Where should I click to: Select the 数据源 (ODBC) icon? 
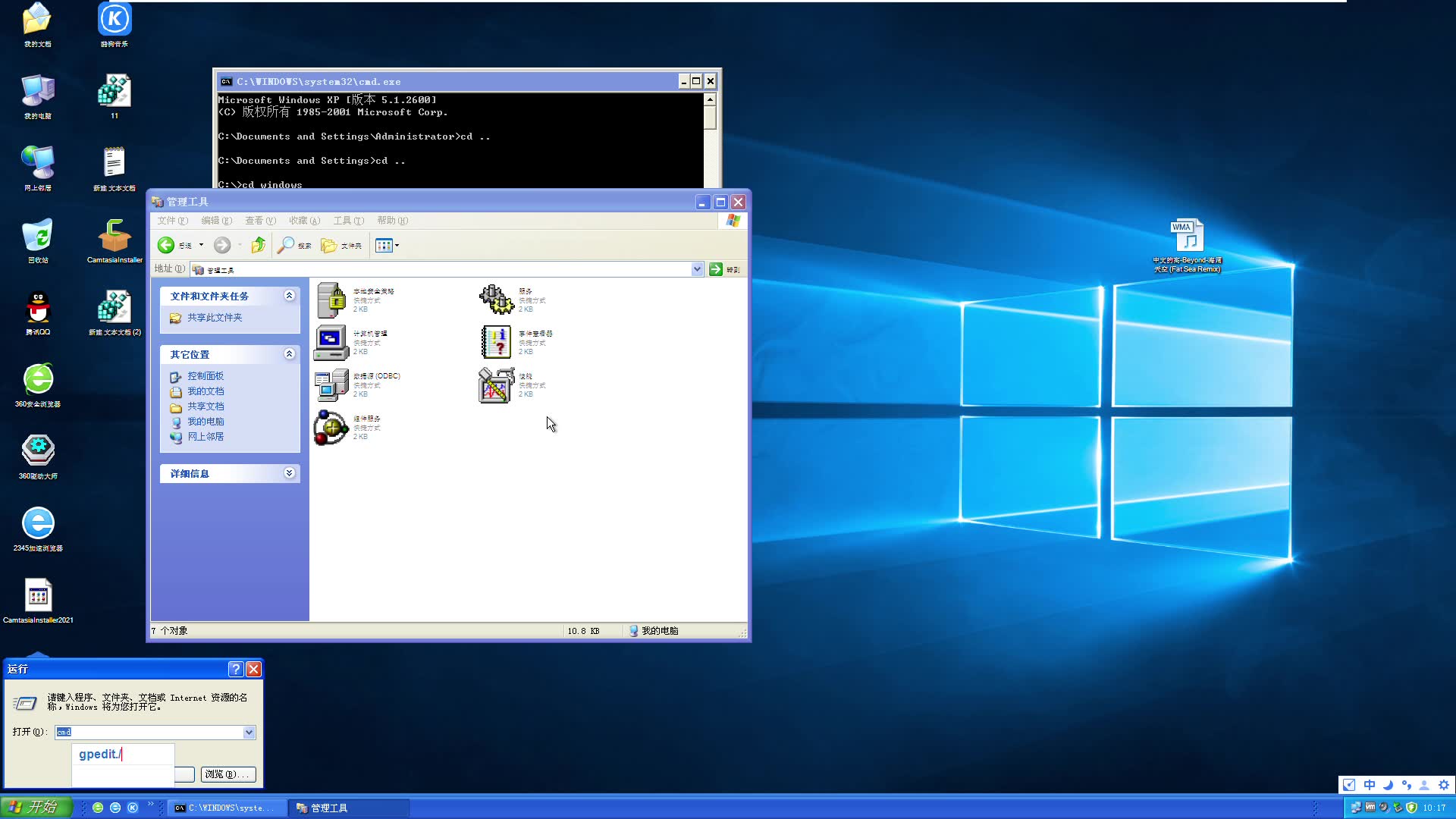coord(331,384)
